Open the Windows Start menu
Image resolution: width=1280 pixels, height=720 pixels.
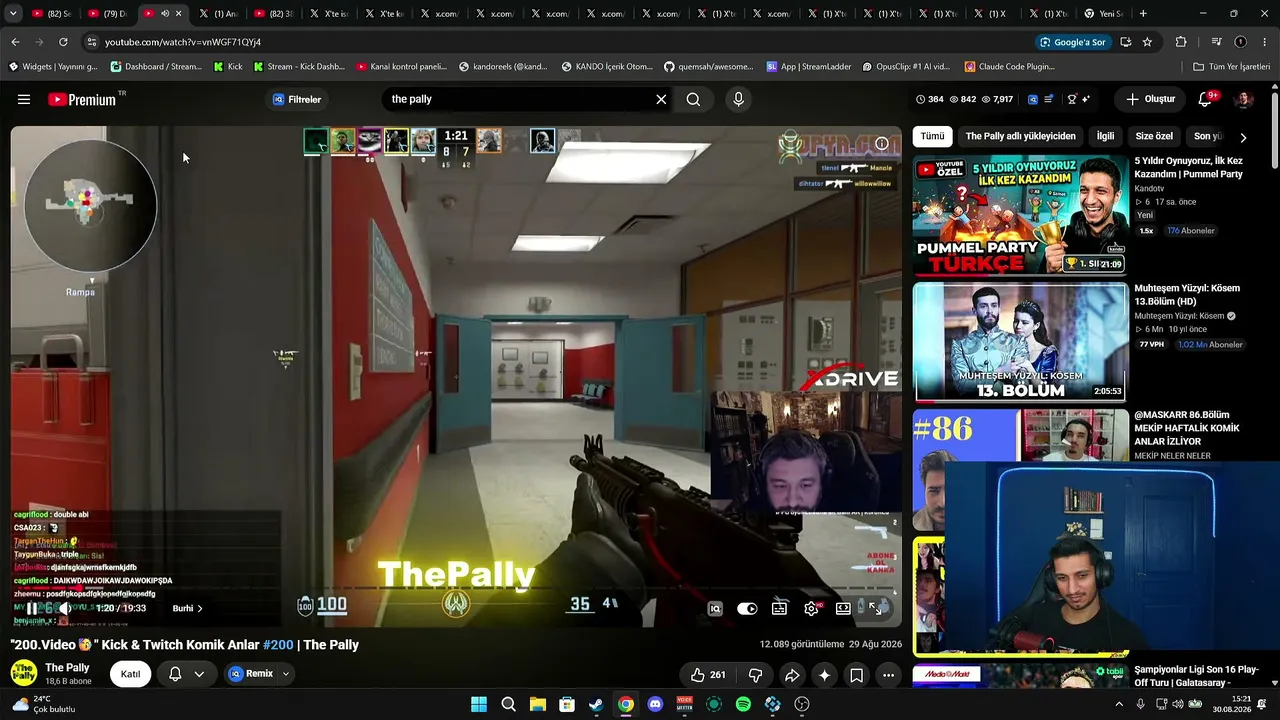click(x=479, y=704)
